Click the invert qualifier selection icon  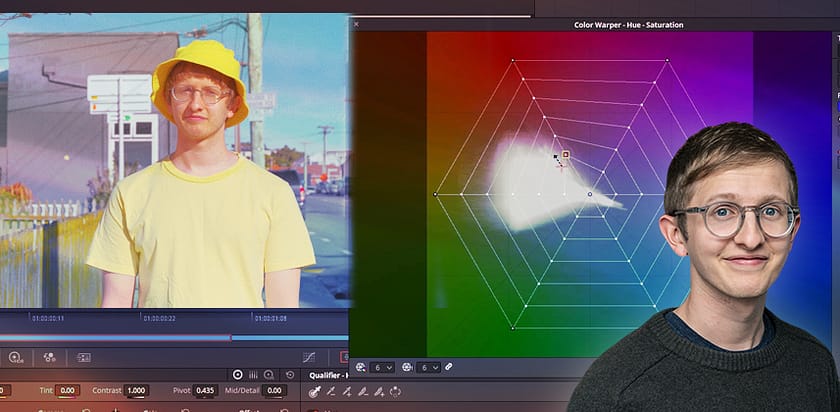(395, 392)
